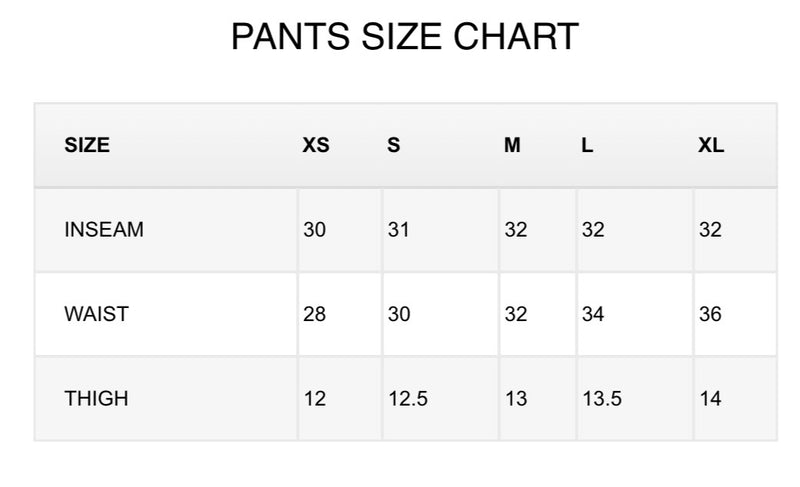Click the XL waist value 36
Image resolution: width=800 pixels, height=487 pixels.
(x=710, y=314)
